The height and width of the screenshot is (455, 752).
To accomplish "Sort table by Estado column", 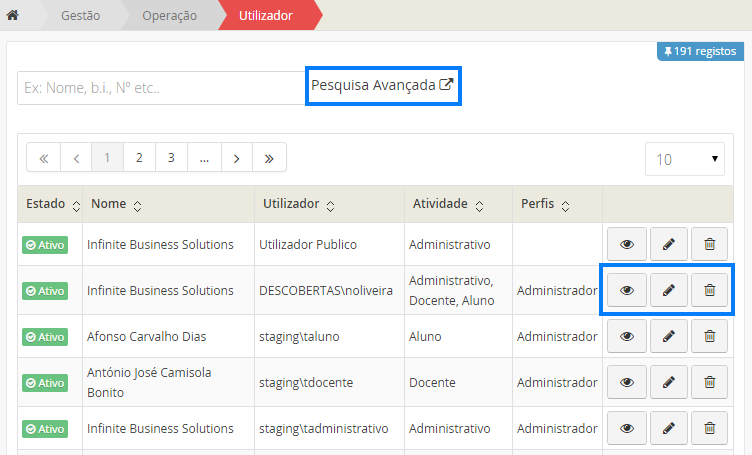I will 50,204.
